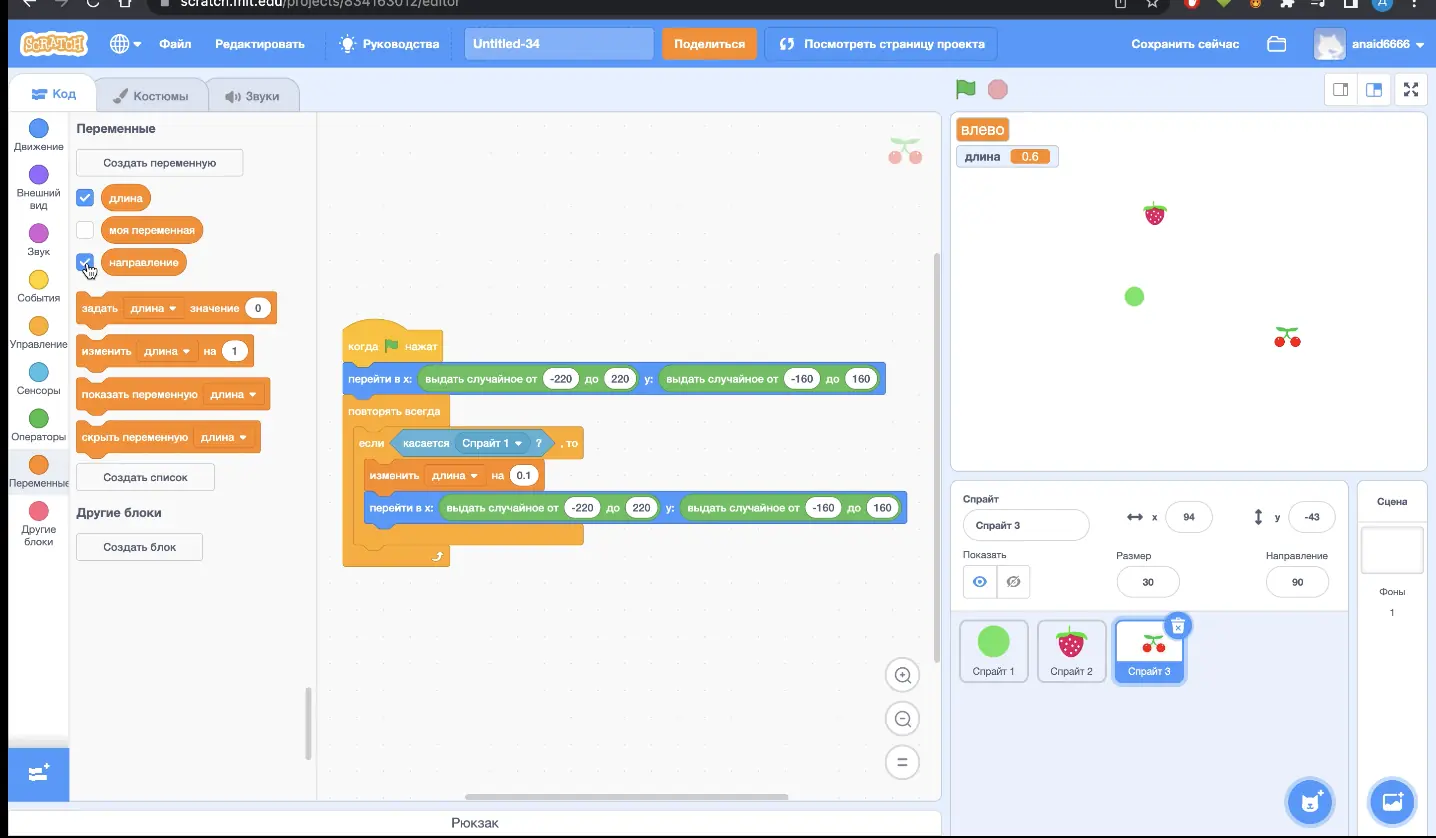The image size is (1436, 838).
Task: Select the Внешний вид block category
Action: pos(39,188)
